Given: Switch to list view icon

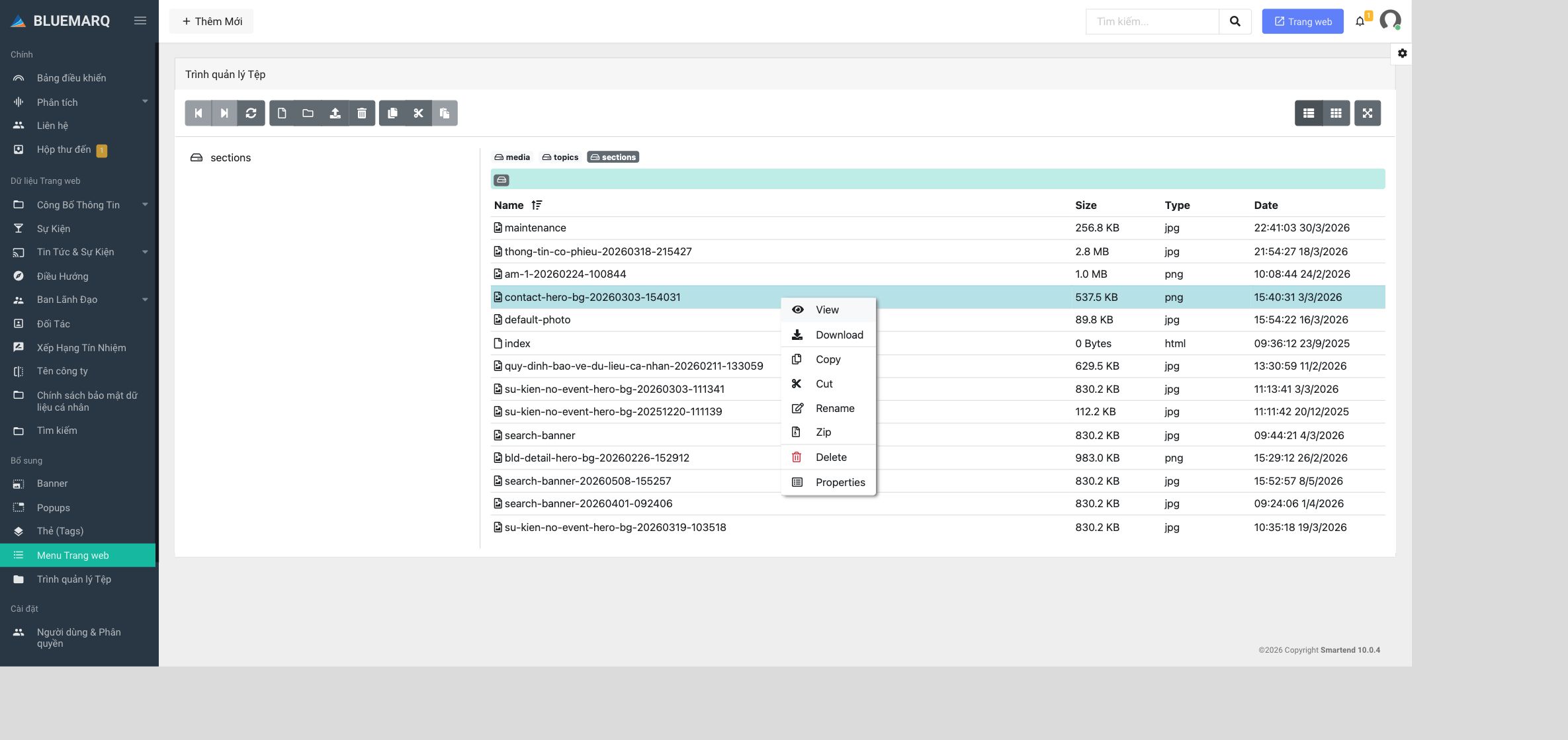Looking at the screenshot, I should click(1309, 113).
